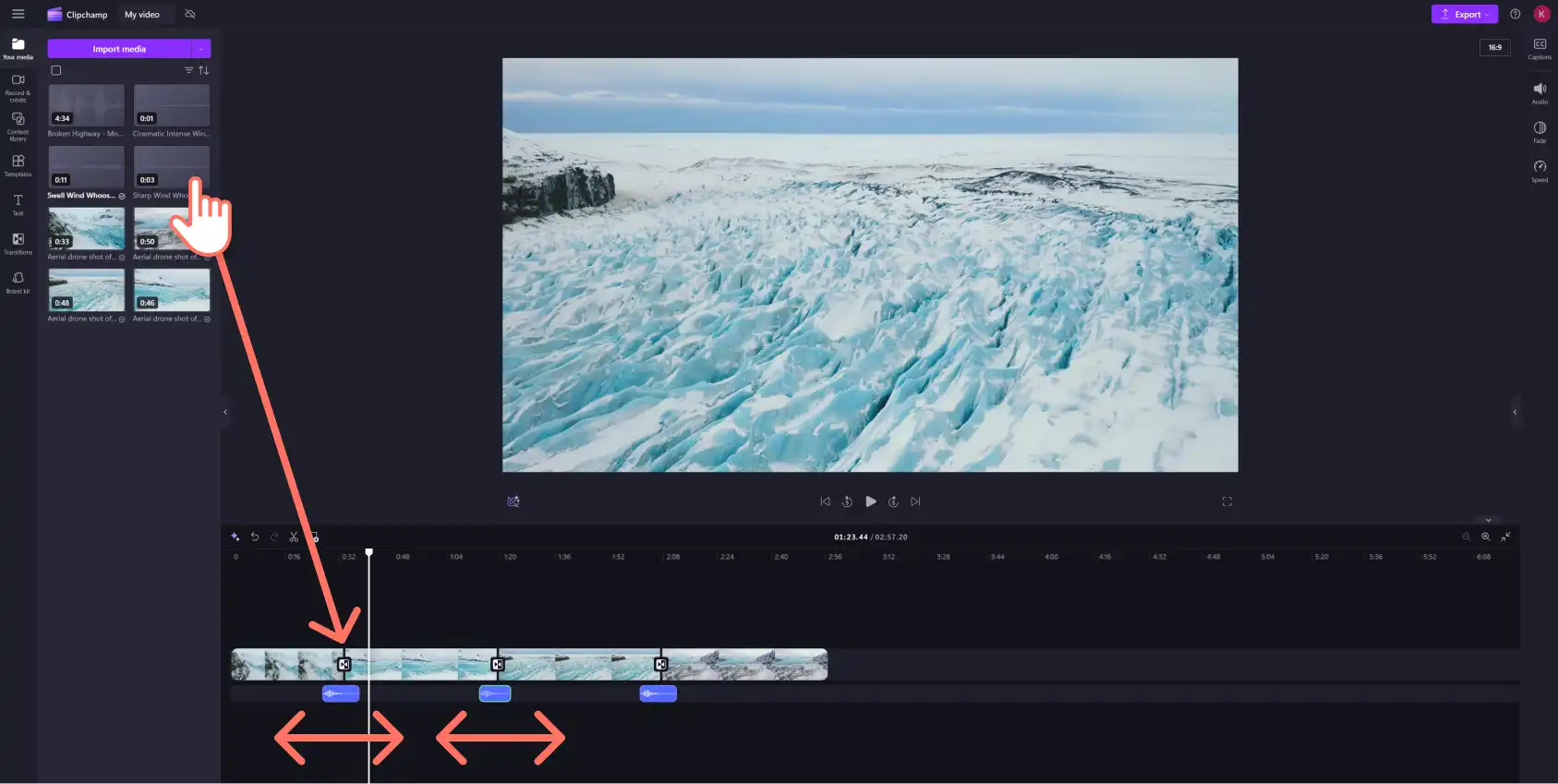Expand Import media dropdown arrow
1558x784 pixels.
point(201,49)
